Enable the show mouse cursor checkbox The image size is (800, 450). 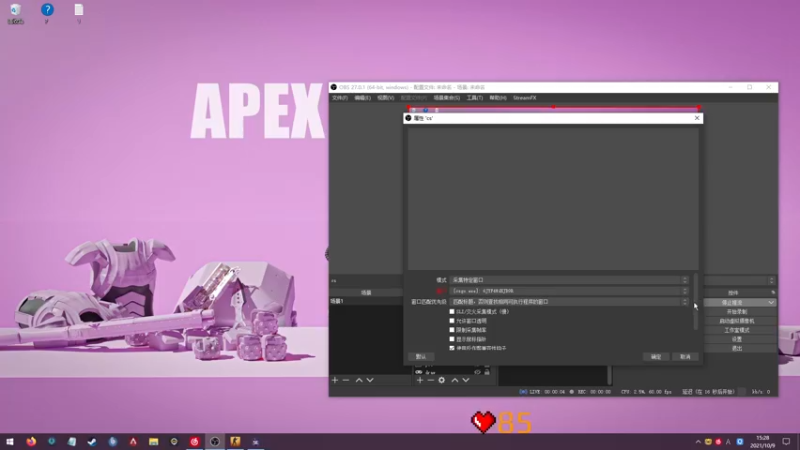tap(452, 339)
